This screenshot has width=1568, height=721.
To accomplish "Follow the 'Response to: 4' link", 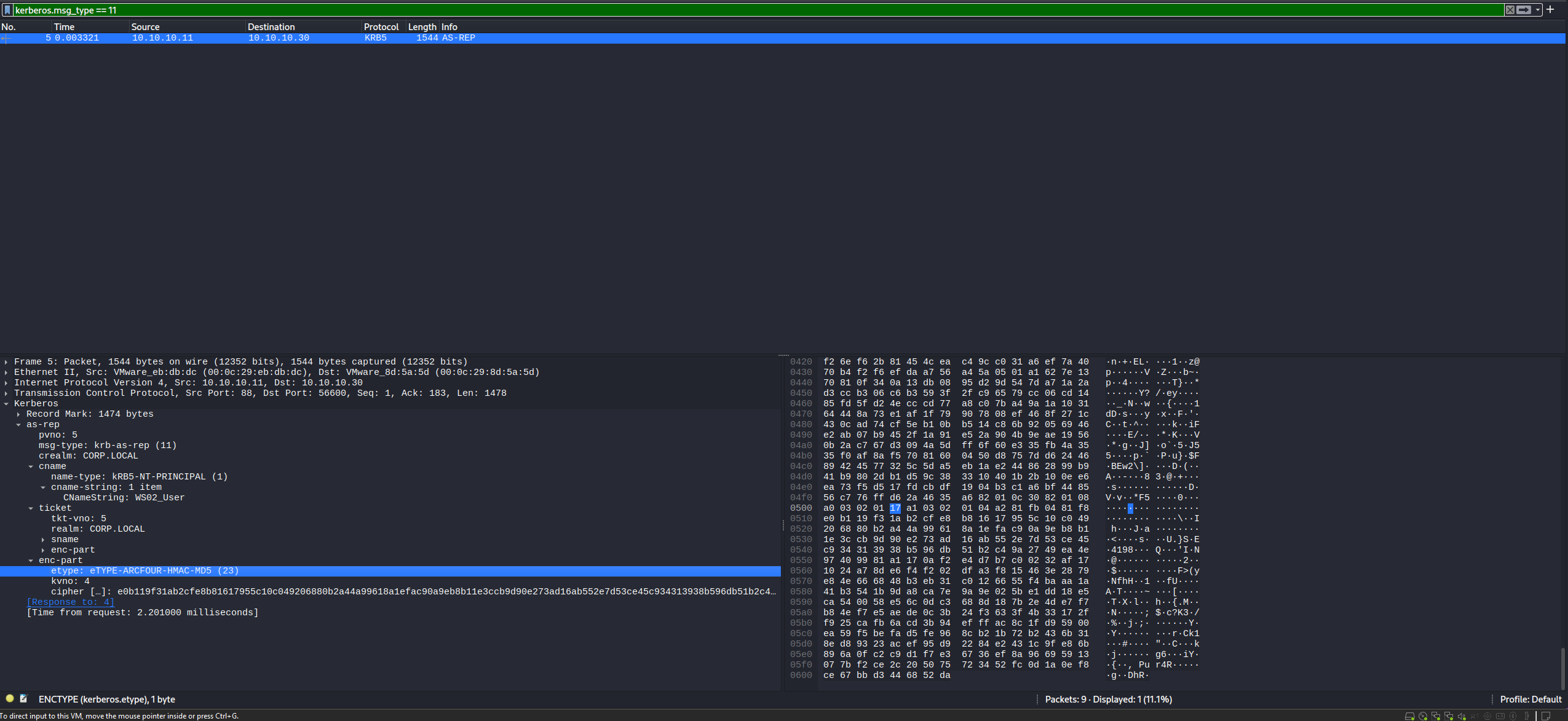I will pyautogui.click(x=70, y=602).
